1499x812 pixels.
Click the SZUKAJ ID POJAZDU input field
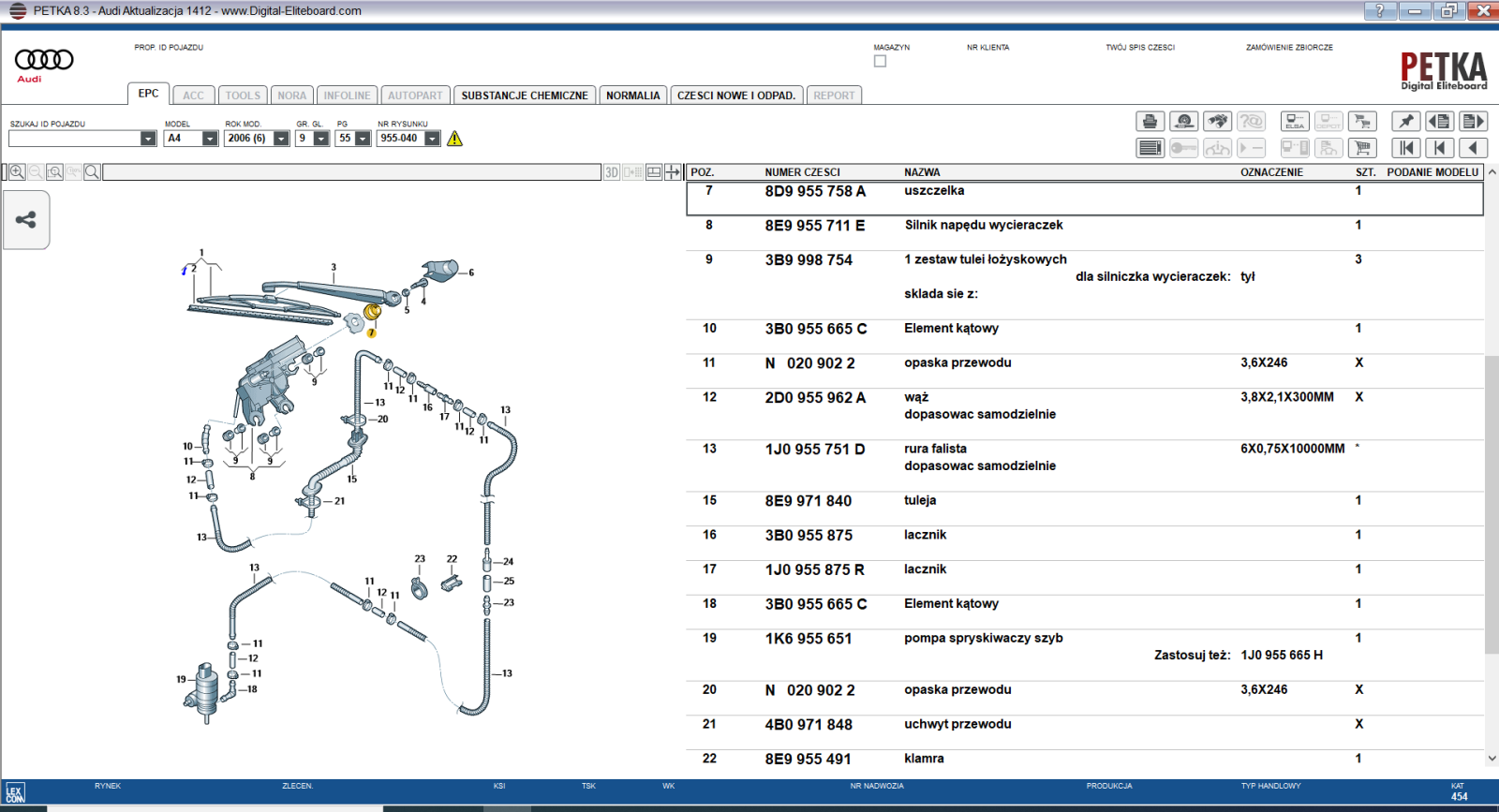tap(75, 139)
